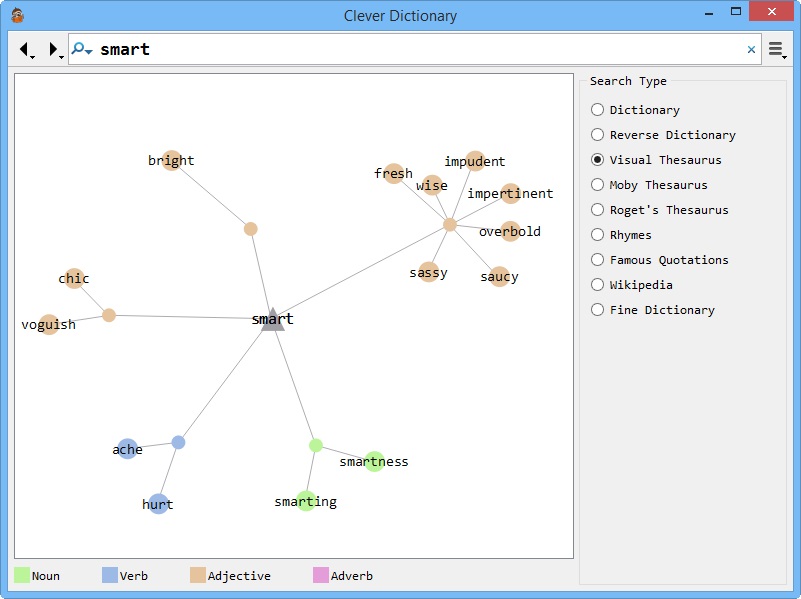This screenshot has width=801, height=599.
Task: Select the Reverse Dictionary option
Action: coord(598,135)
